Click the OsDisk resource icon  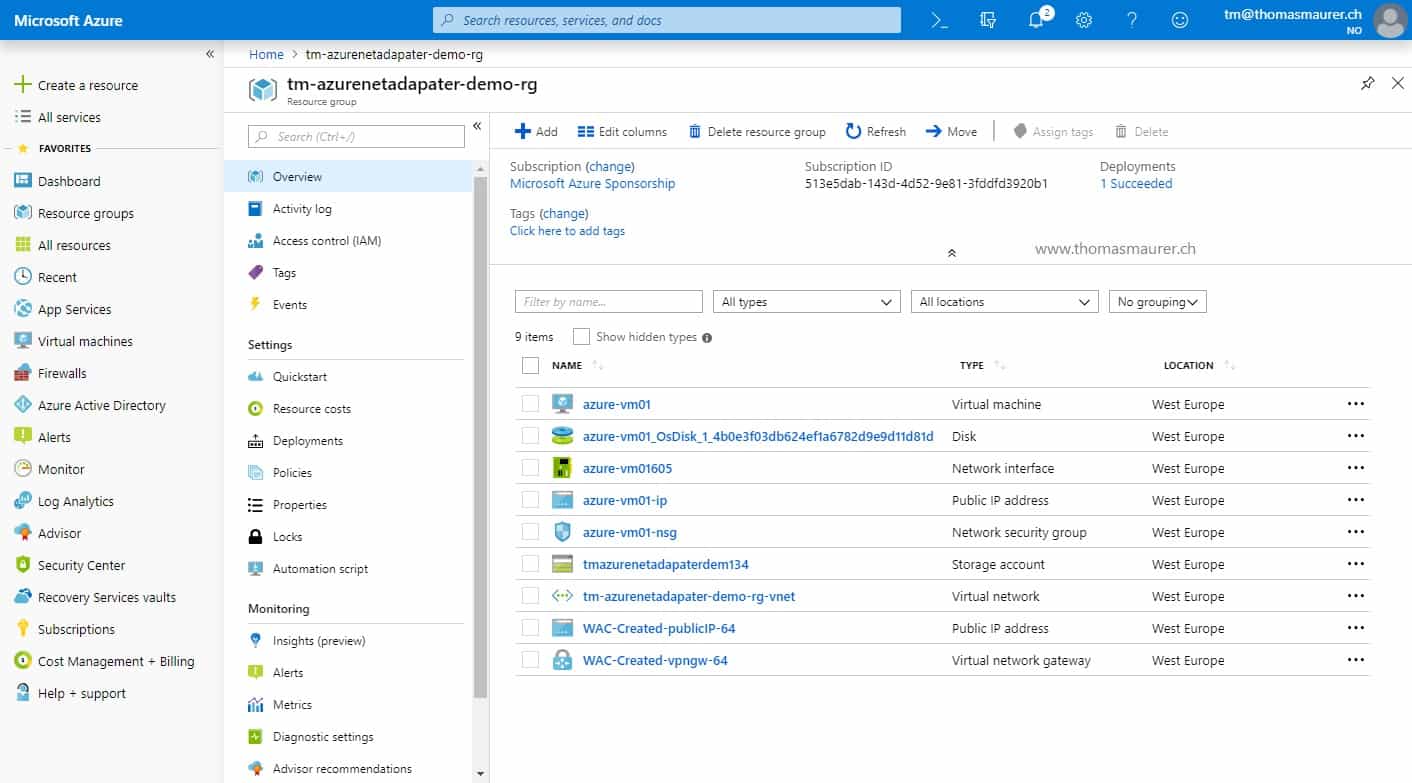click(x=562, y=436)
